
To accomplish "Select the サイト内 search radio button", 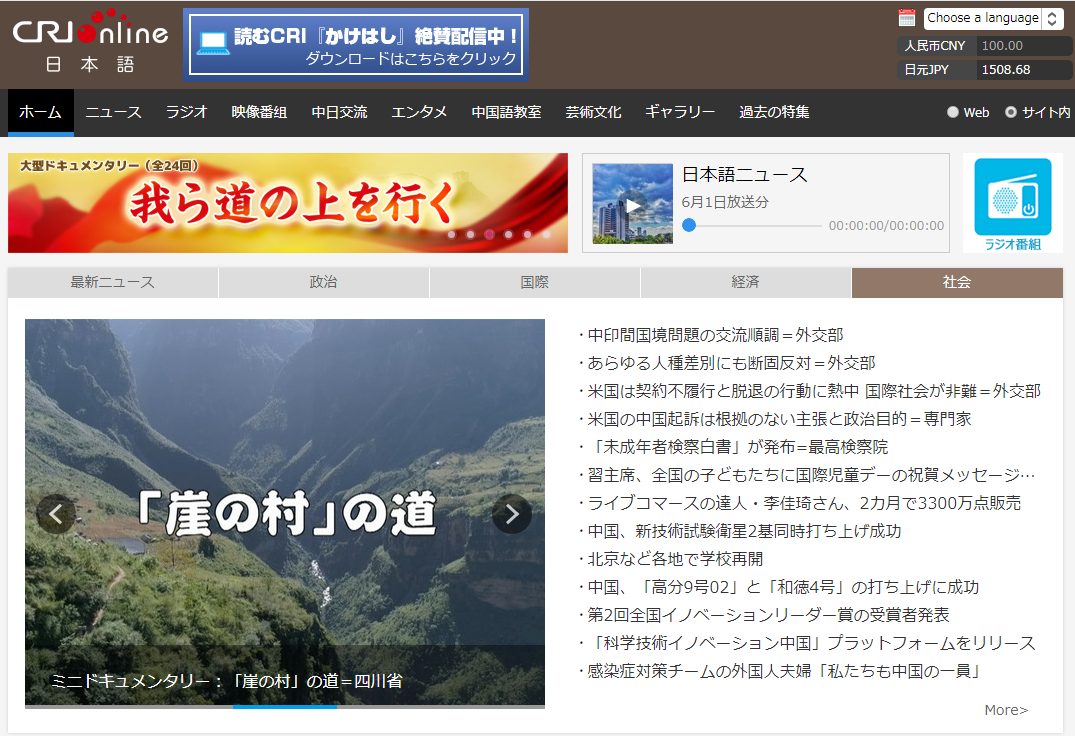I will point(1011,112).
